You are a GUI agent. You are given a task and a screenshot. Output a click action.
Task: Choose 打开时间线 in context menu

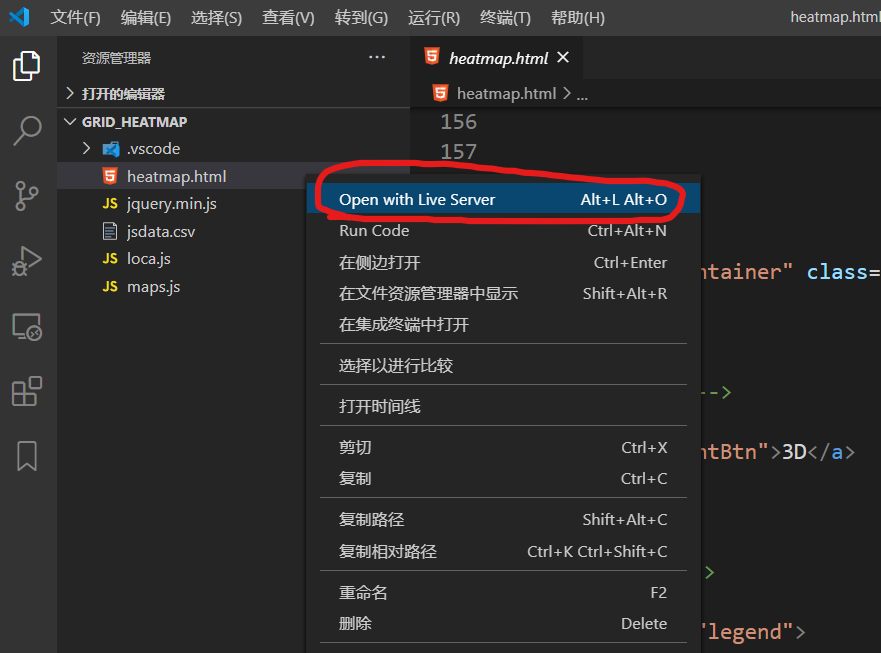(503, 406)
